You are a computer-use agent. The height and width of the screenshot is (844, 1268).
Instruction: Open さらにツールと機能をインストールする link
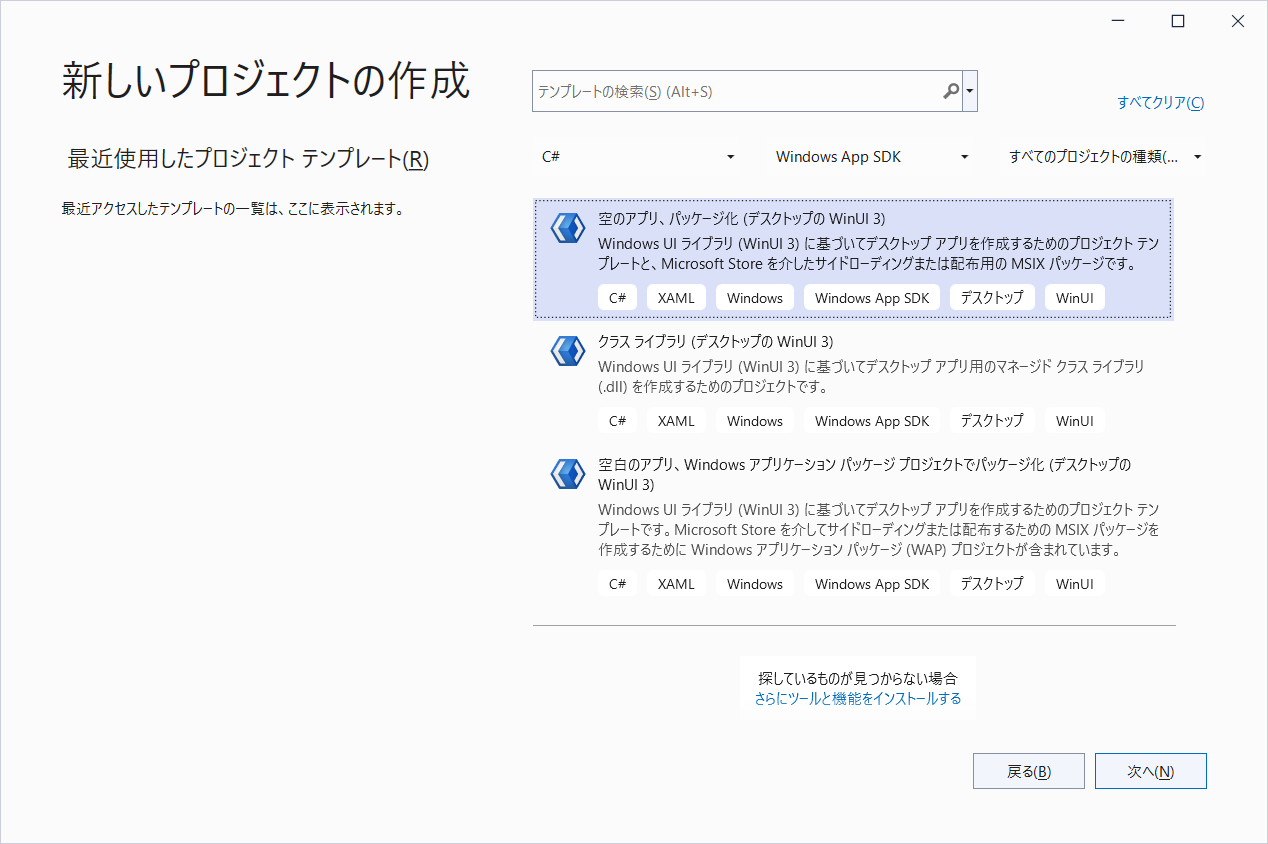tap(858, 698)
